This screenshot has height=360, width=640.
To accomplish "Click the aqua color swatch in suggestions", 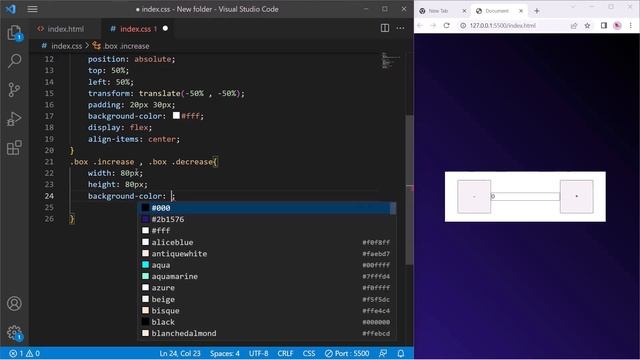I will (145, 265).
